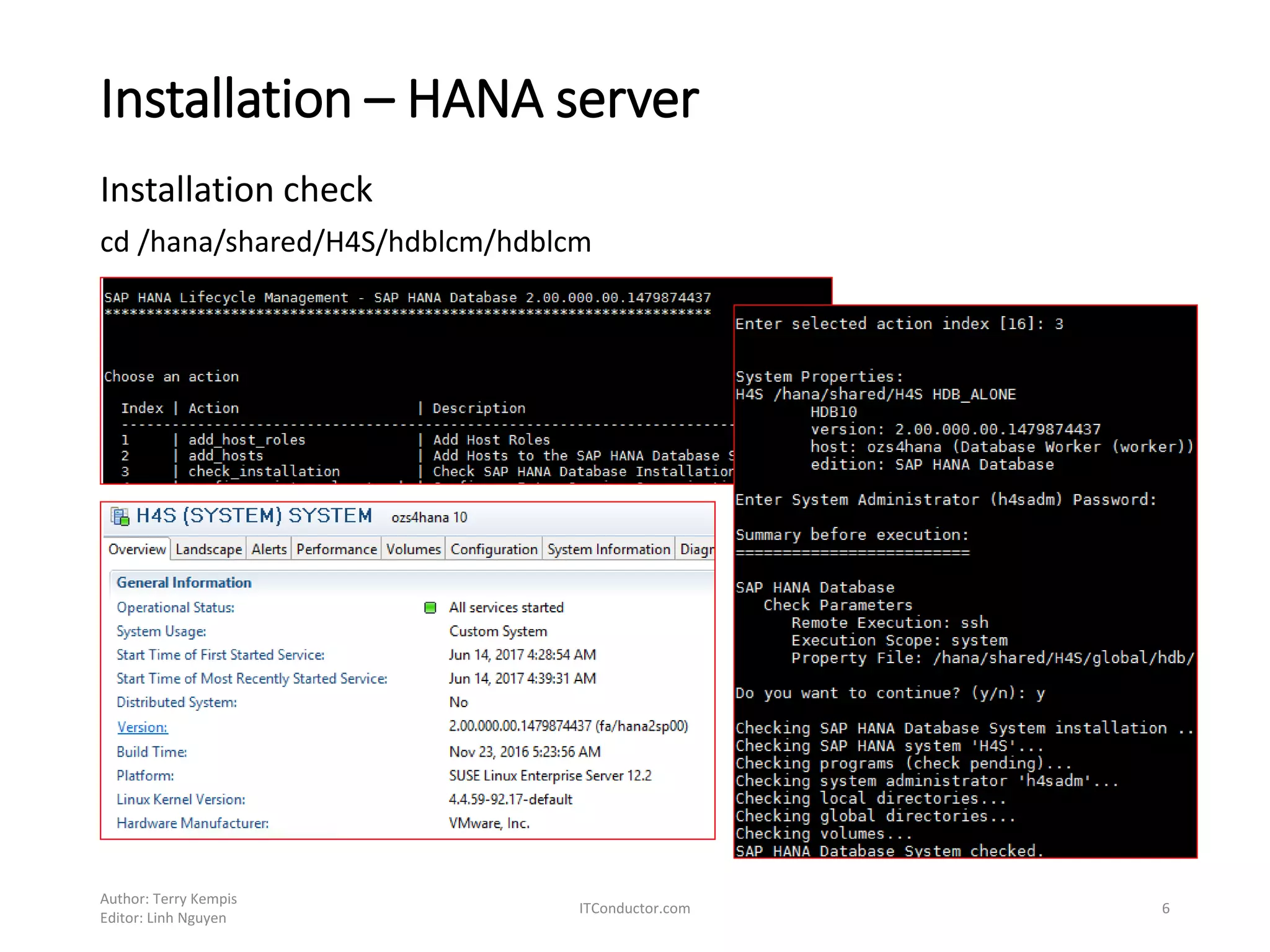Click the 'Build Time:' label
Image resolution: width=1270 pixels, height=952 pixels.
(152, 752)
